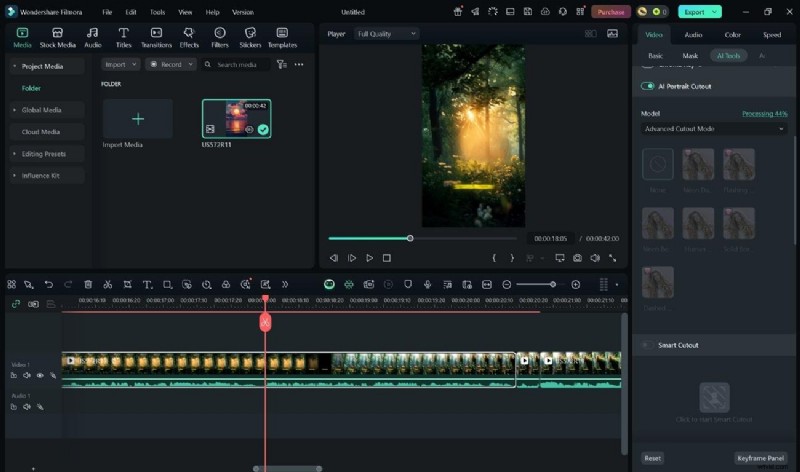
Task: Open media panel more options menu
Action: 299,64
